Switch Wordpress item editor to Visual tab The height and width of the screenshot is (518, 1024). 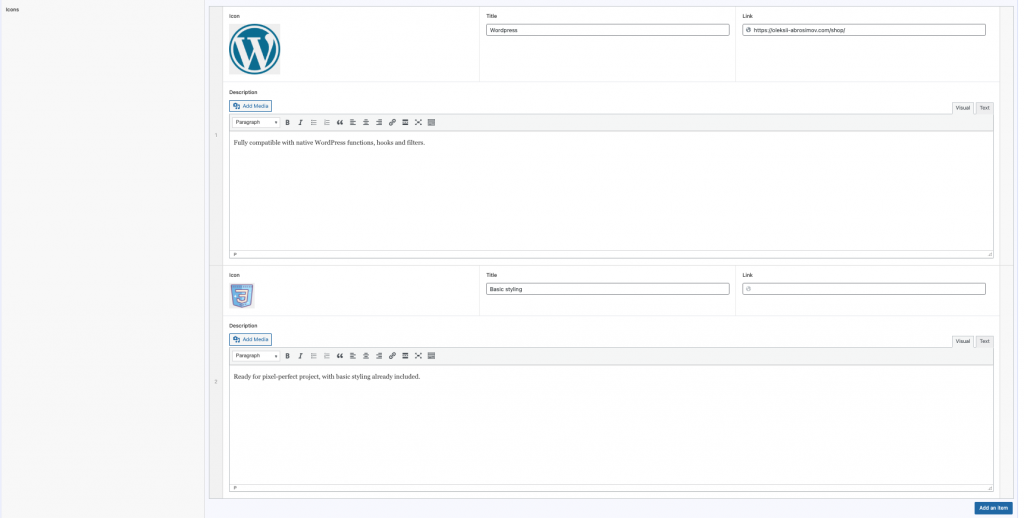tap(963, 108)
